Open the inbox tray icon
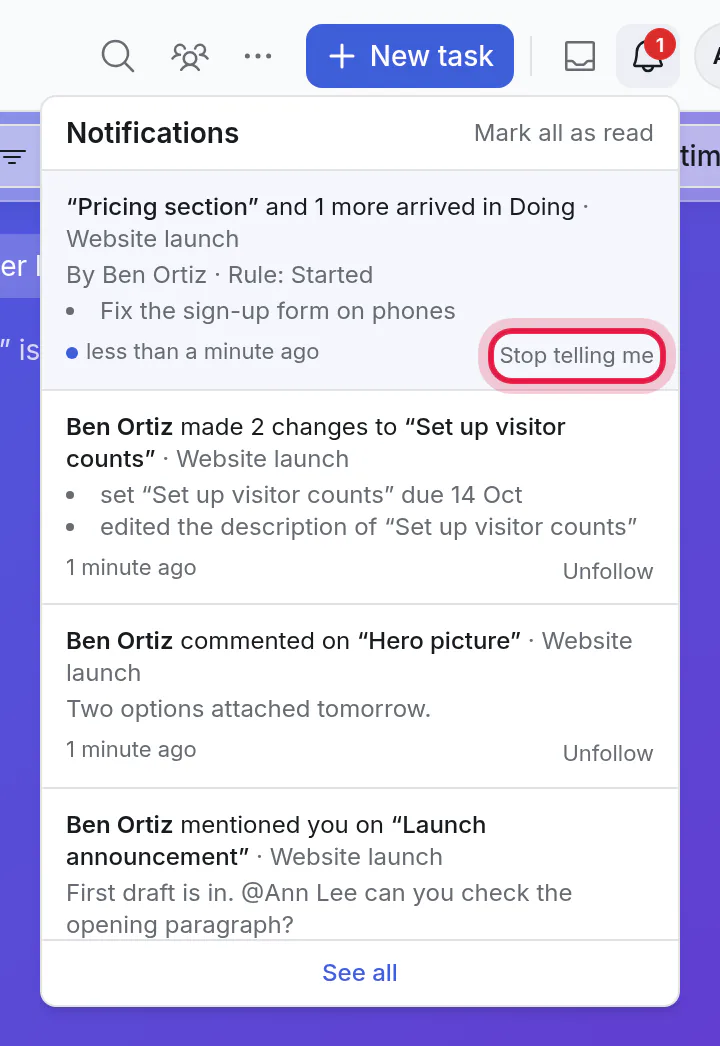Image resolution: width=720 pixels, height=1046 pixels. [x=580, y=56]
